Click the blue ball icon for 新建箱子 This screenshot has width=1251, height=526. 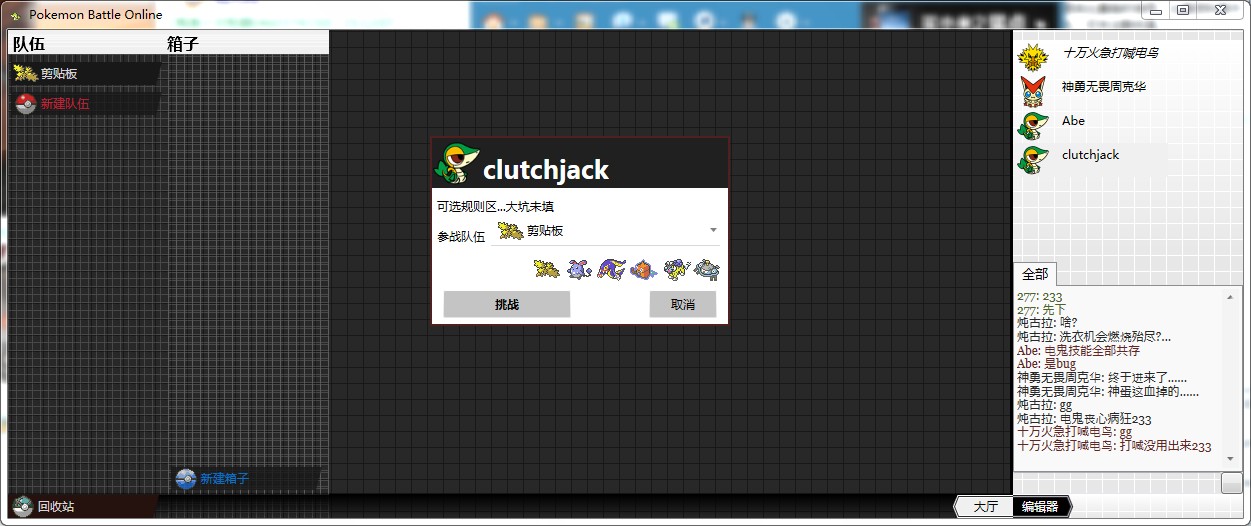[185, 479]
